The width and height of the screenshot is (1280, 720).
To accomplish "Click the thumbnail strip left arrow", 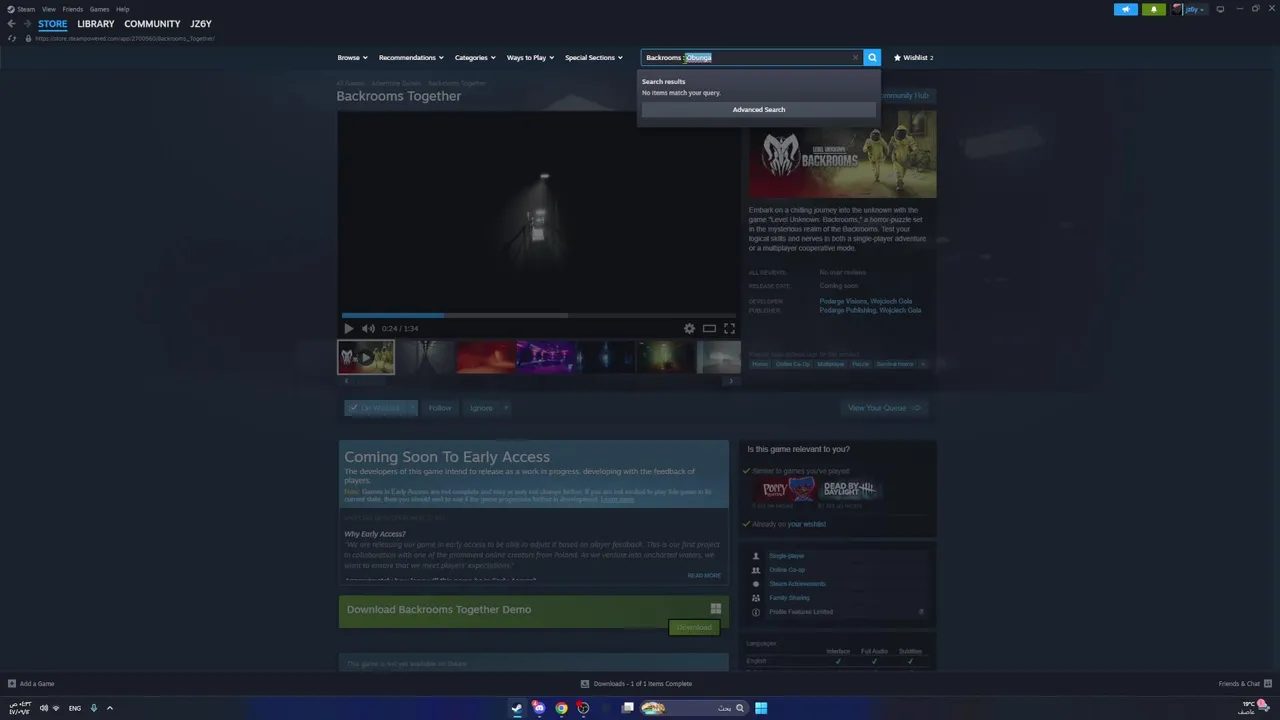I will tap(346, 381).
